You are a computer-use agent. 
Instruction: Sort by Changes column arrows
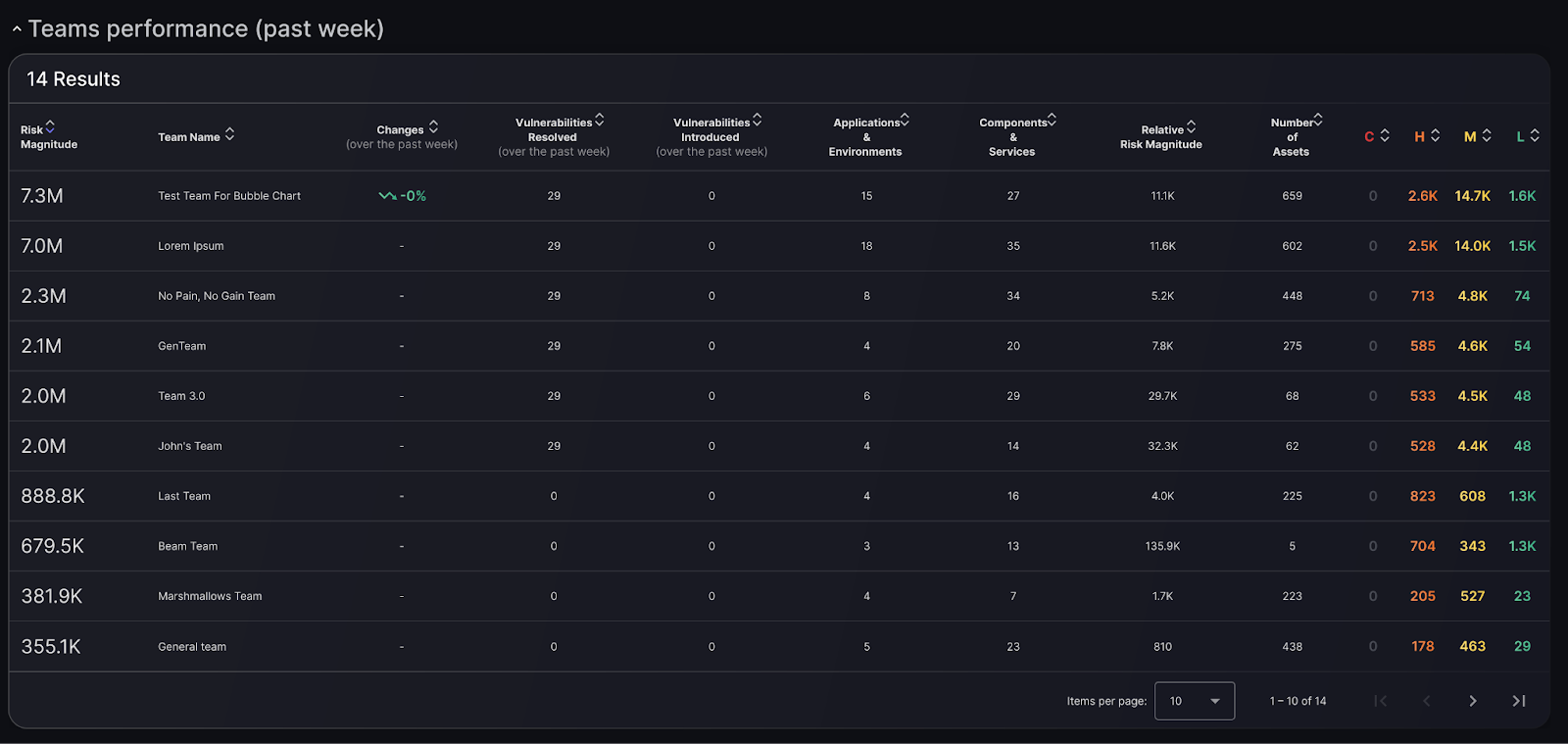pos(433,127)
